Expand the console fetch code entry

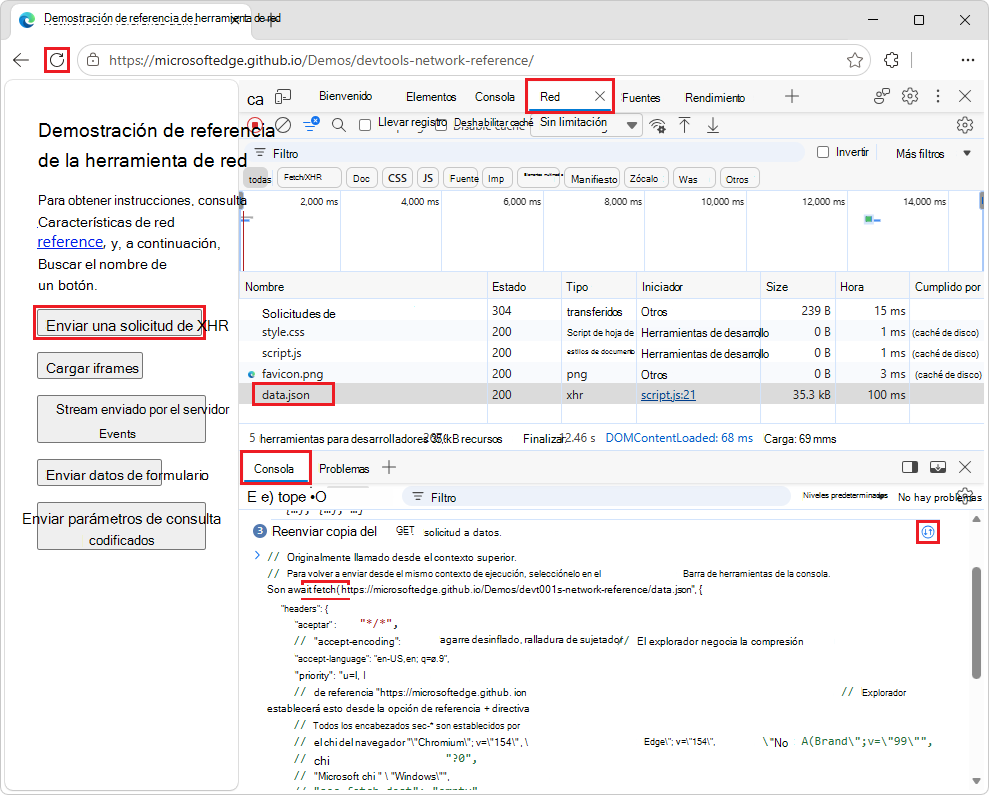click(x=257, y=555)
